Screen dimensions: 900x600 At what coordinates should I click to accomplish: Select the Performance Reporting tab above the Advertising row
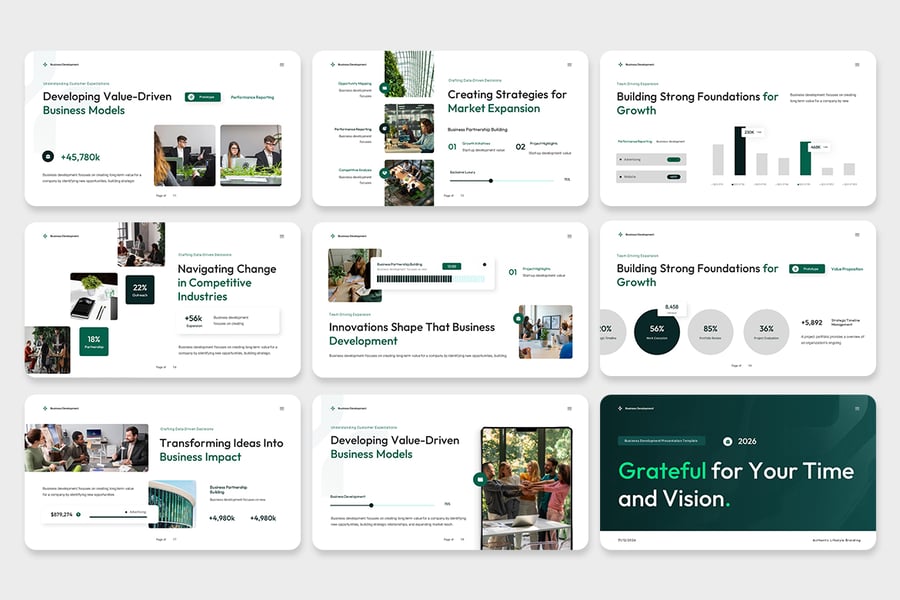pos(634,141)
